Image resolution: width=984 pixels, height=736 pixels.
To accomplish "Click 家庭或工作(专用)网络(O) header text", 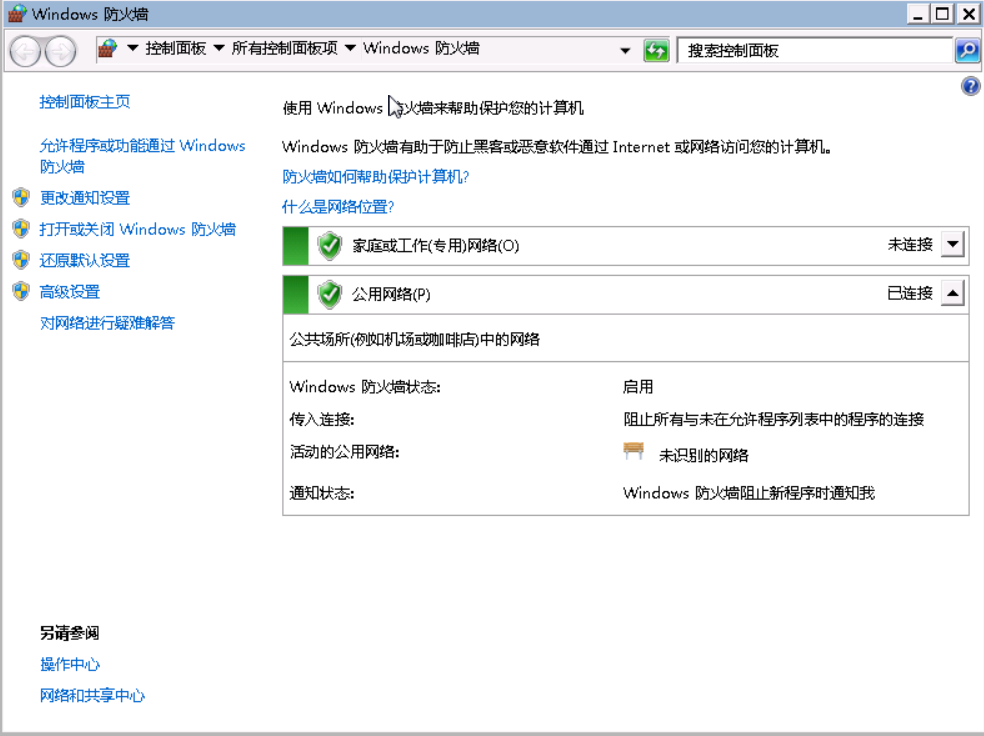I will point(436,246).
